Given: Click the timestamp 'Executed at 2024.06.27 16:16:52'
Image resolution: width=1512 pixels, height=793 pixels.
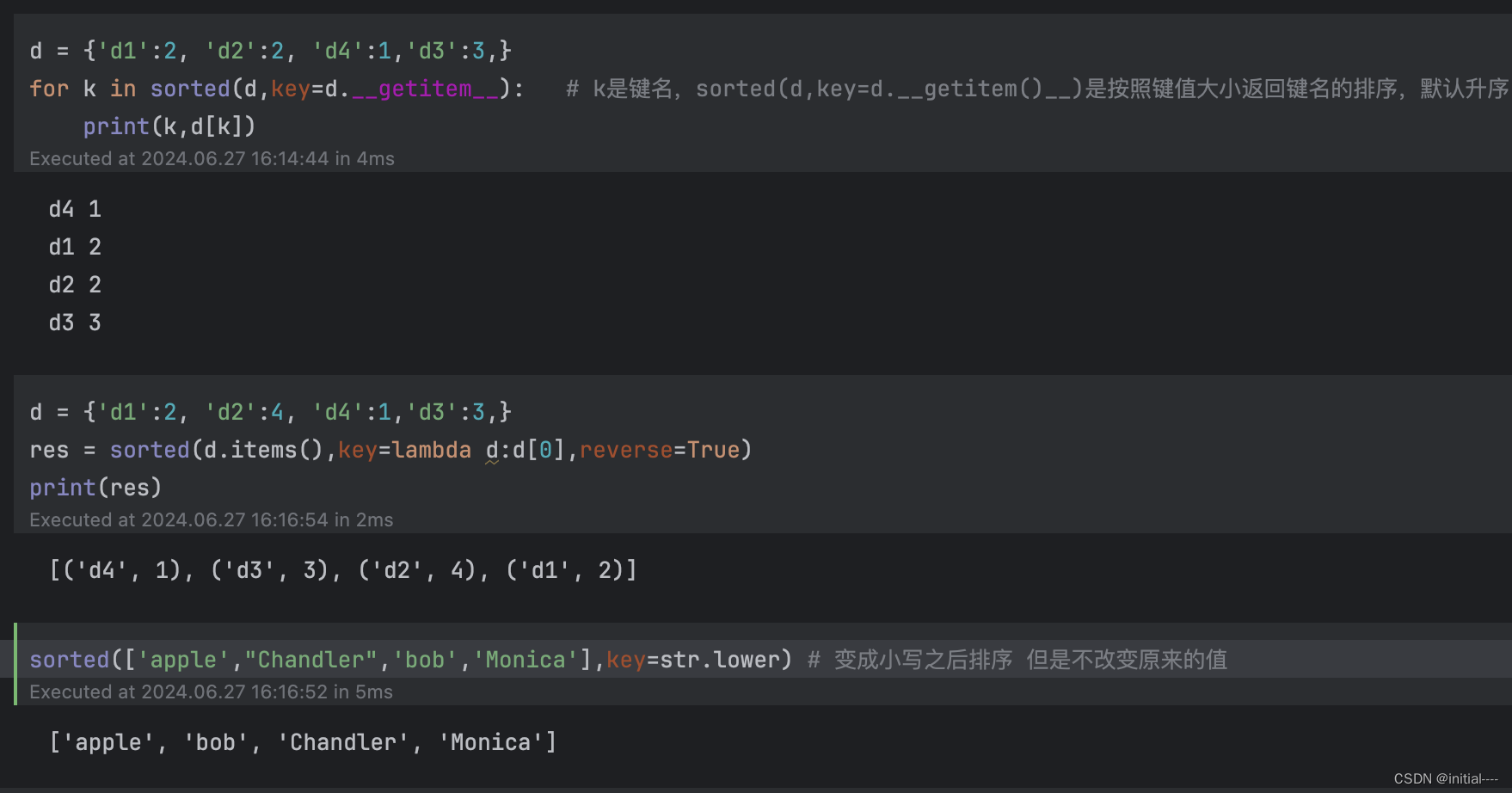Looking at the screenshot, I should [x=211, y=692].
